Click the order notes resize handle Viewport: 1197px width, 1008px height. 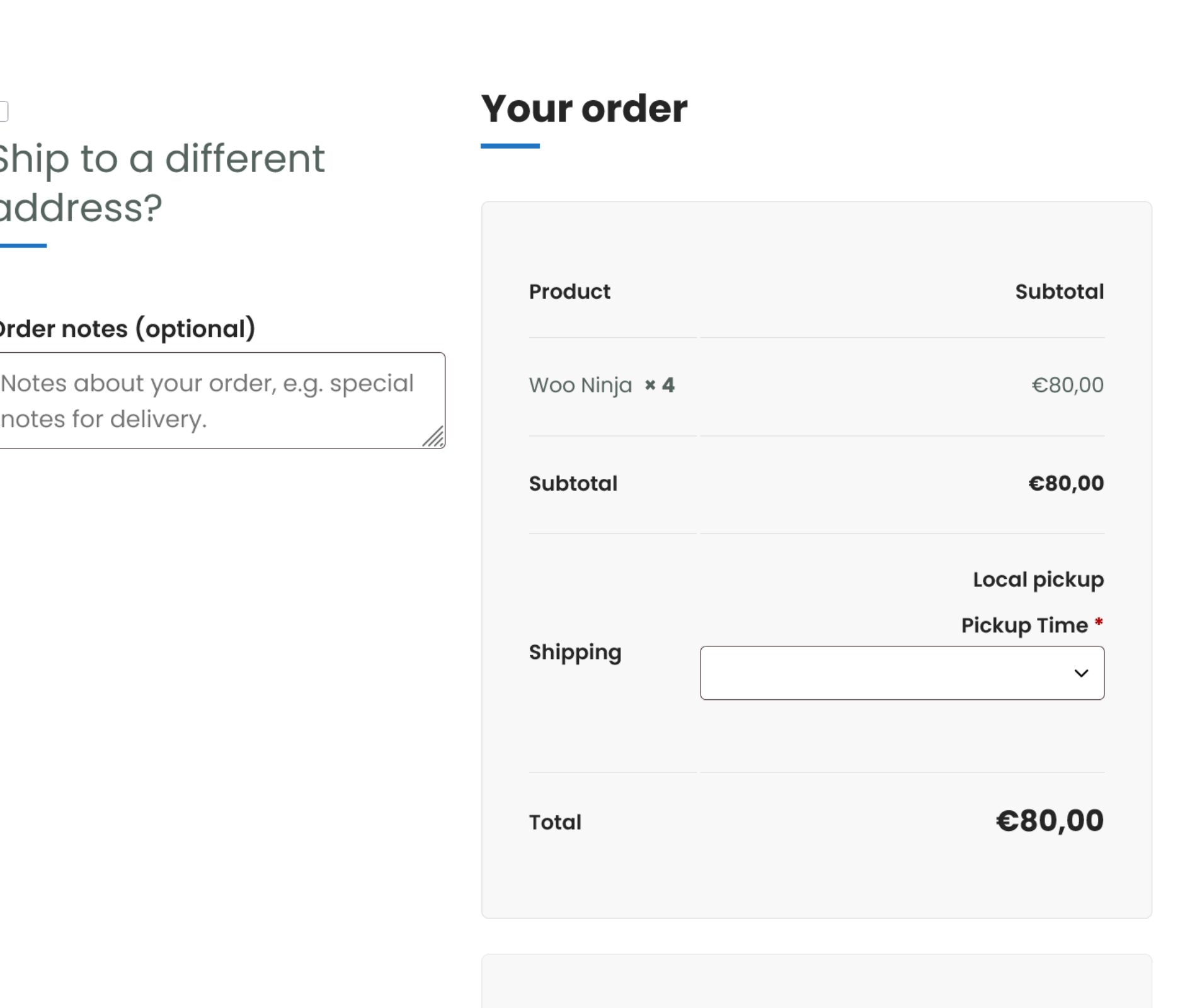tap(435, 438)
